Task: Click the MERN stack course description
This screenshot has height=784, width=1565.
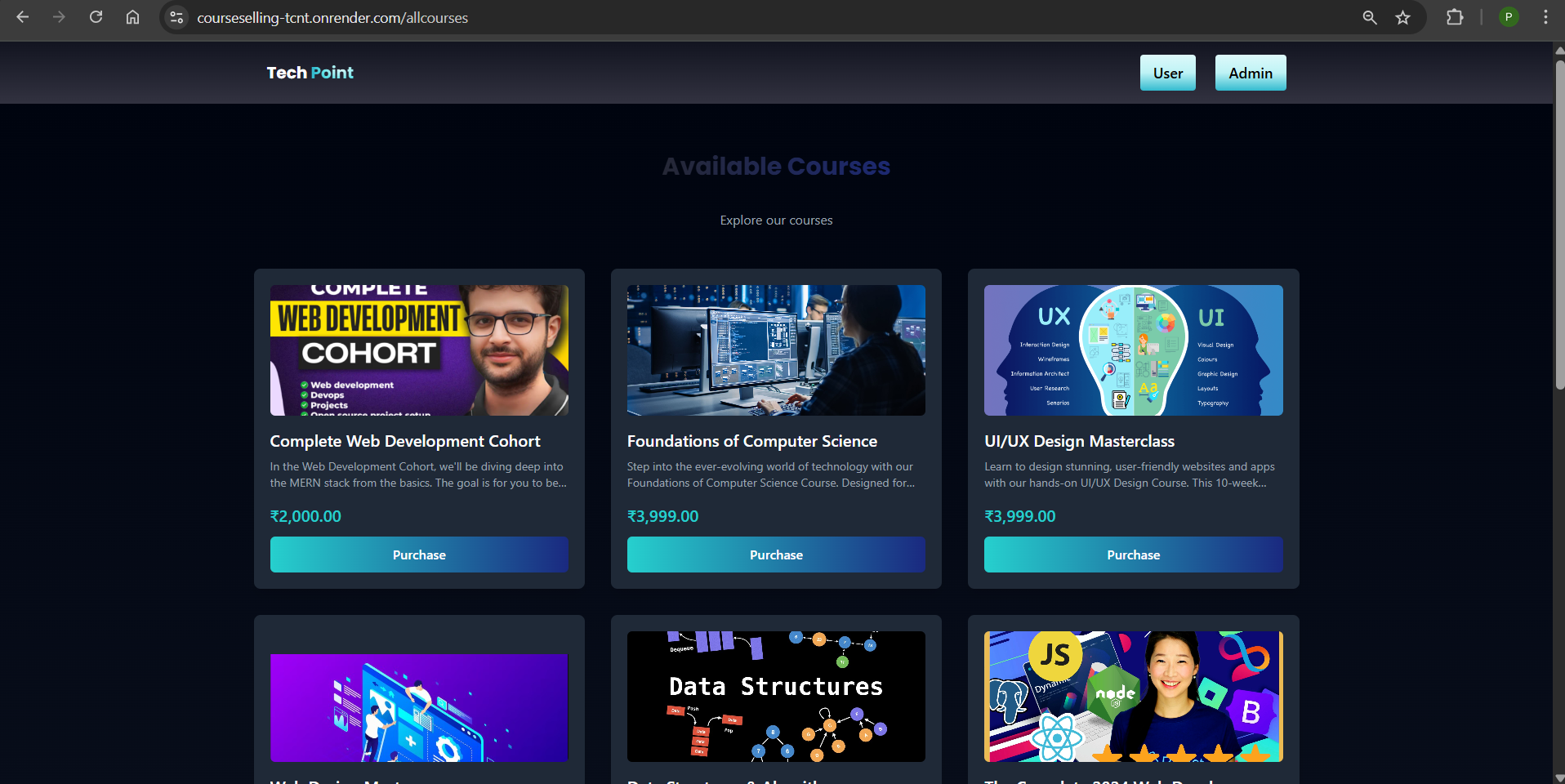Action: click(x=418, y=474)
